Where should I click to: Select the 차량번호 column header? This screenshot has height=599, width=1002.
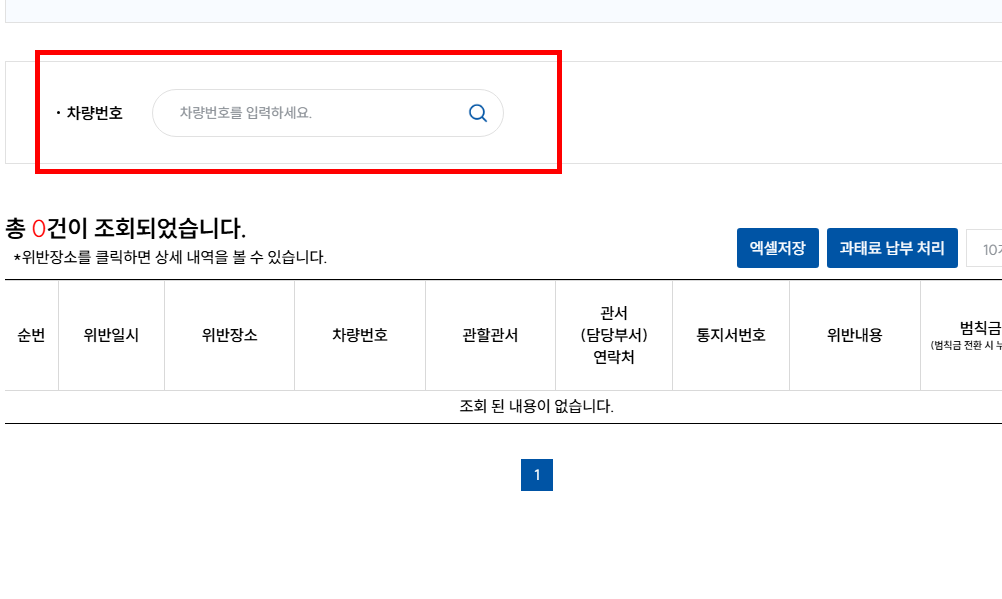[x=359, y=335]
